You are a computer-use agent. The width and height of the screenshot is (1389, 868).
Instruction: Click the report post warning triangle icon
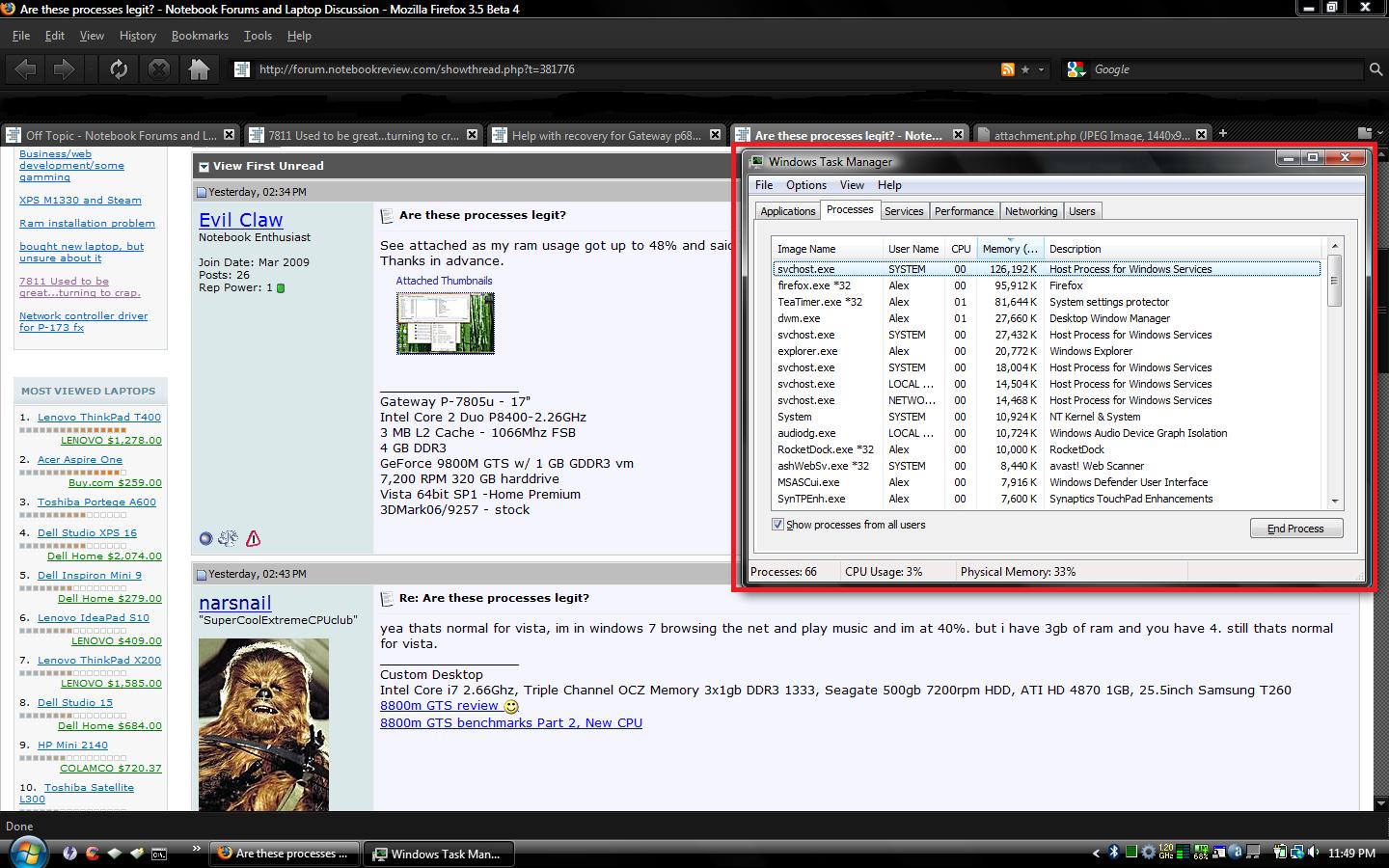(253, 538)
